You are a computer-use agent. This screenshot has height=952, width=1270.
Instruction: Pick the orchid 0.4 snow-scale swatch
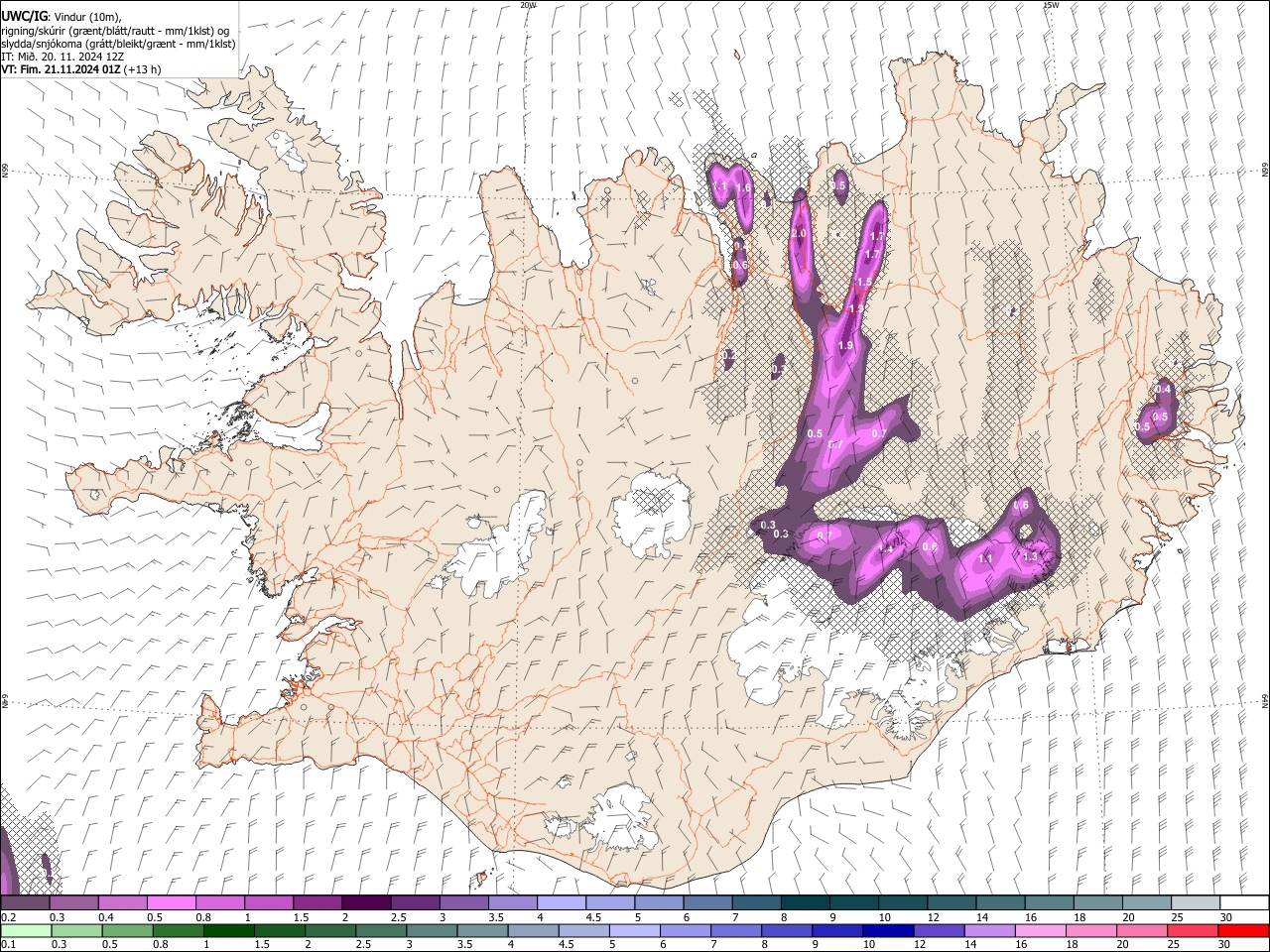tap(122, 902)
